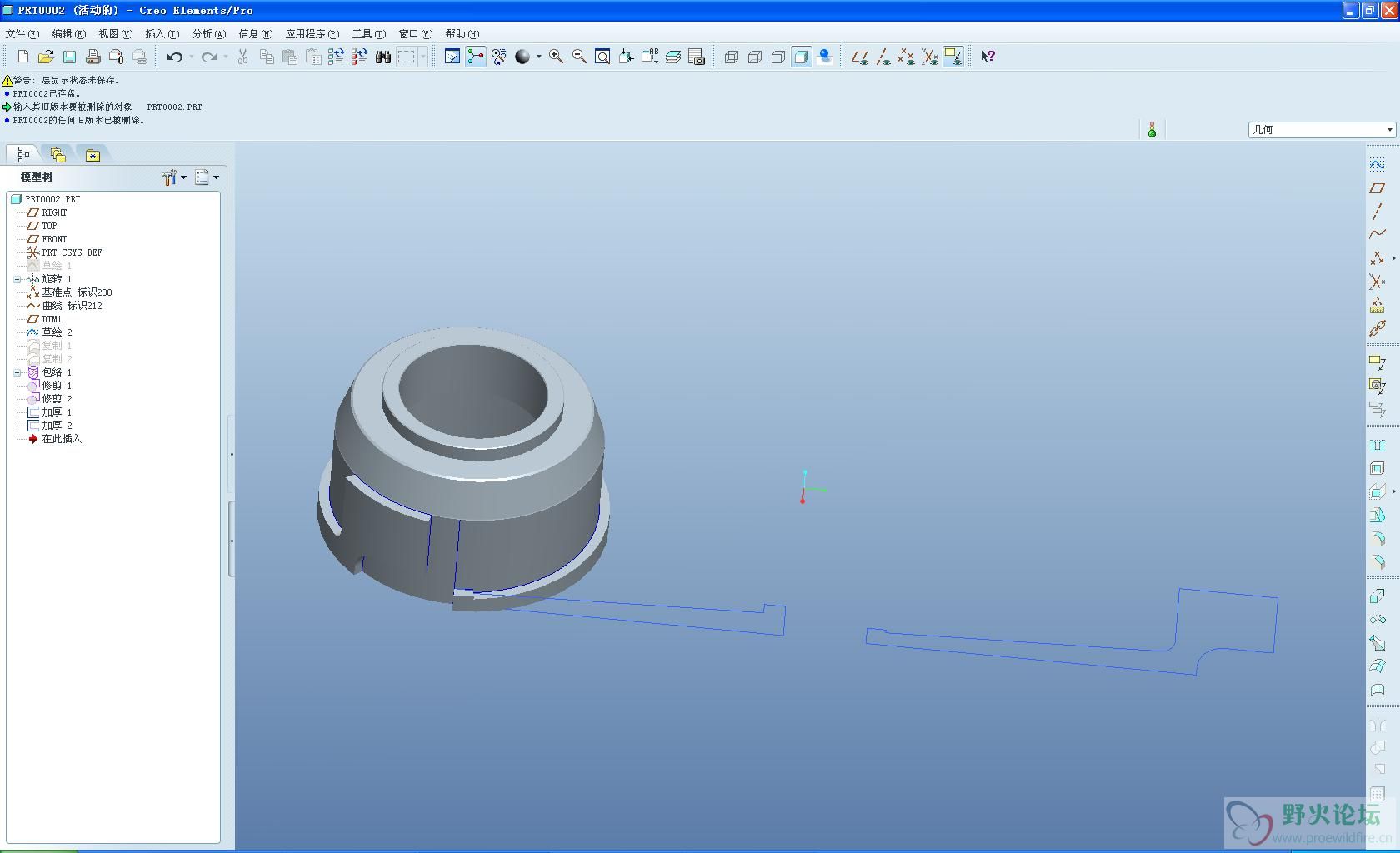Viewport: 1400px width, 853px height.
Task: Select the Round tool
Action: (x=1377, y=539)
